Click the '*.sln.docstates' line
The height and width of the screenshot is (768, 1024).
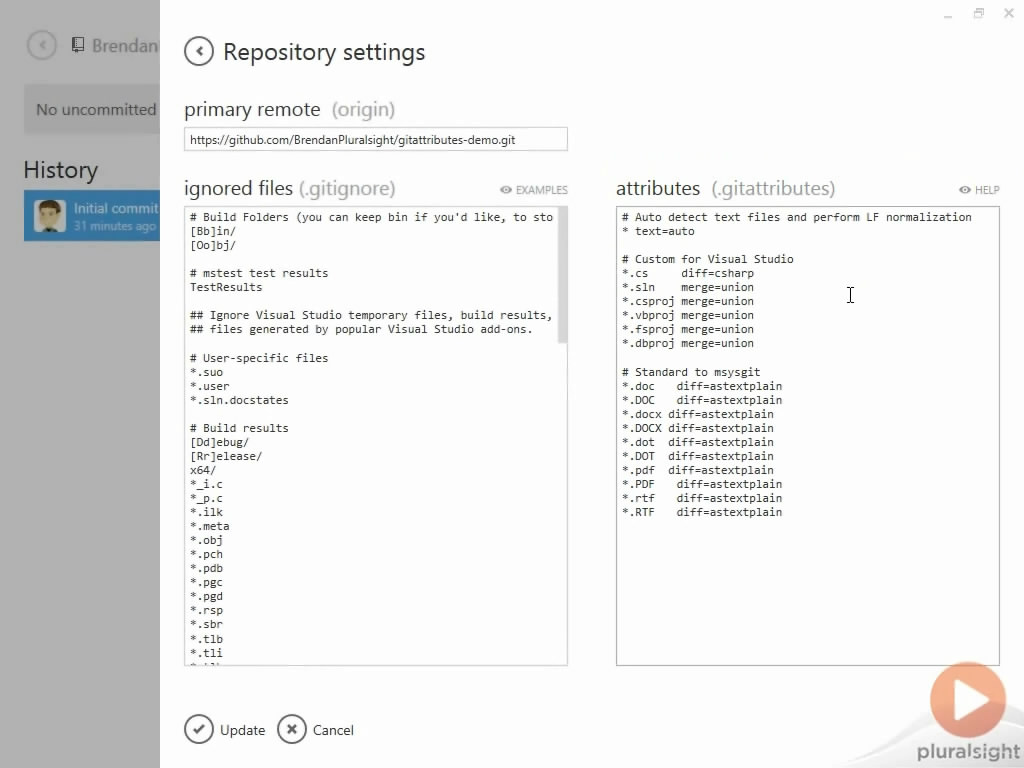click(x=239, y=400)
